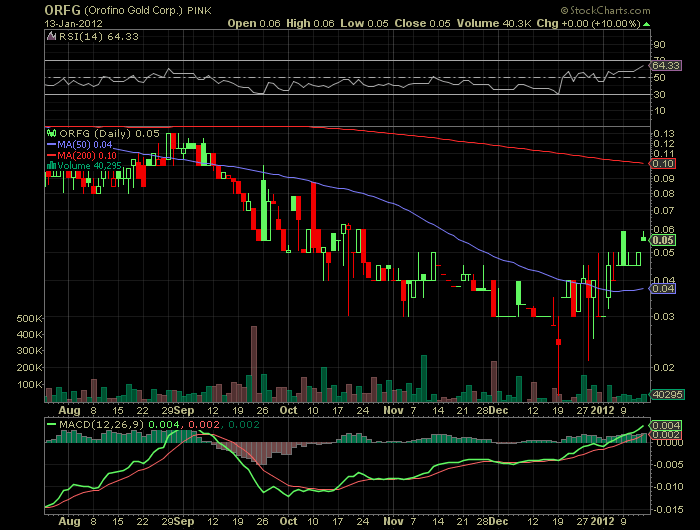Image resolution: width=700 pixels, height=530 pixels.
Task: Click the -0.005 MACD axis label
Action: tap(668, 465)
